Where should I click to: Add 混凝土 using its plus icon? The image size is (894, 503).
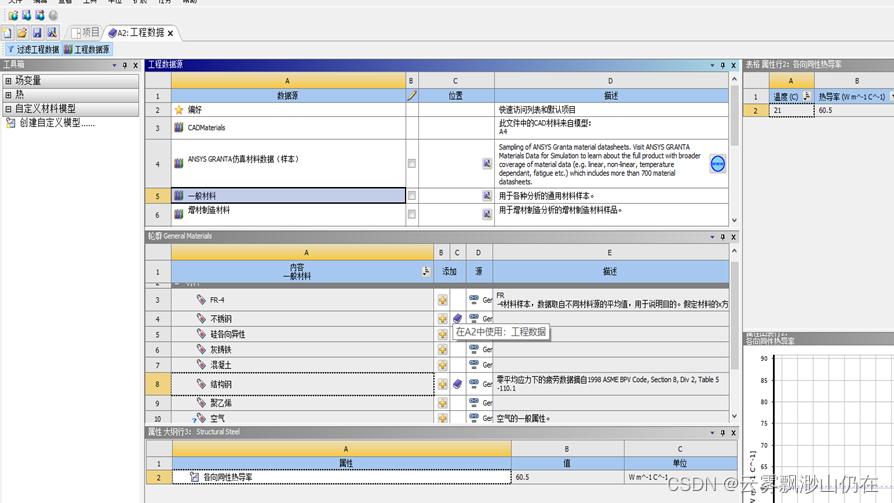pyautogui.click(x=442, y=365)
